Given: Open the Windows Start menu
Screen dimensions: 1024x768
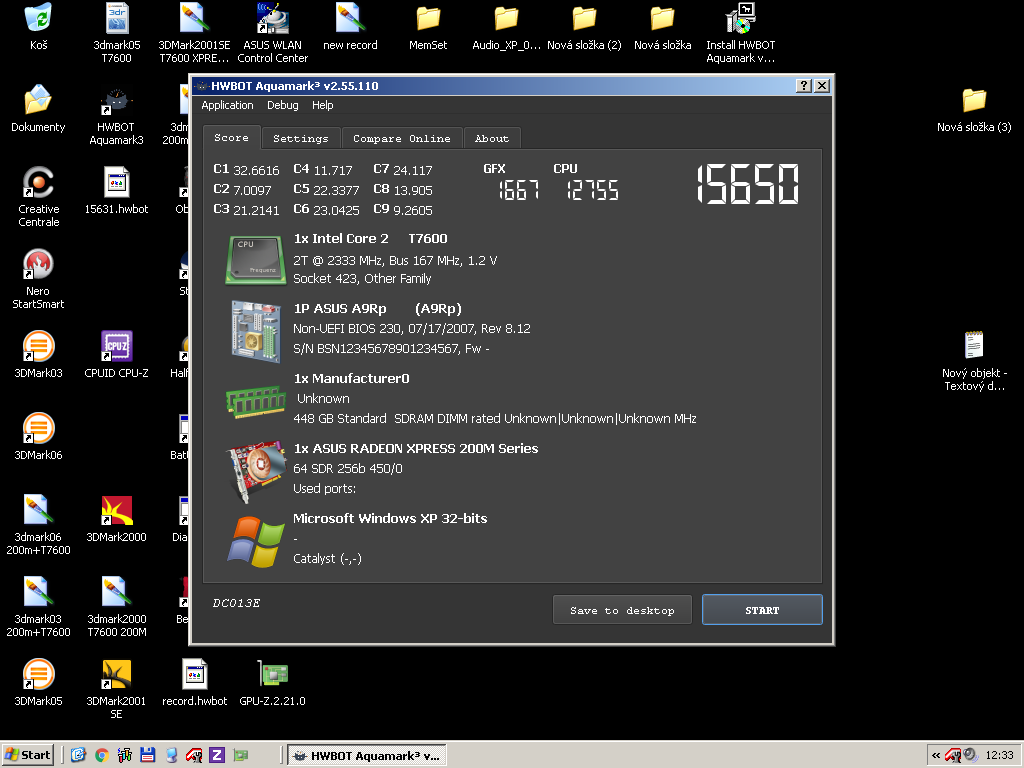Looking at the screenshot, I should click(x=27, y=755).
